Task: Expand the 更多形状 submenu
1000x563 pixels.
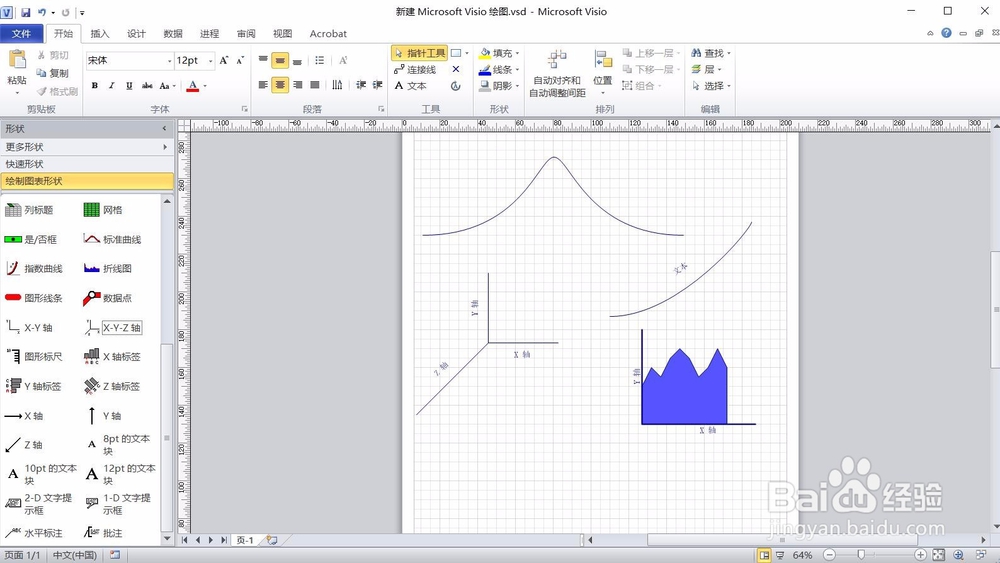Action: click(87, 147)
